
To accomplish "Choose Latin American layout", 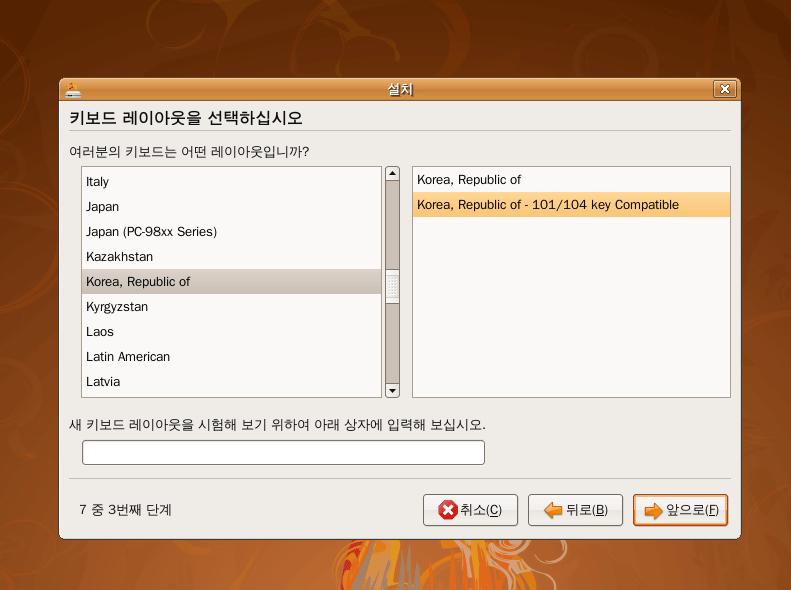I will (231, 357).
